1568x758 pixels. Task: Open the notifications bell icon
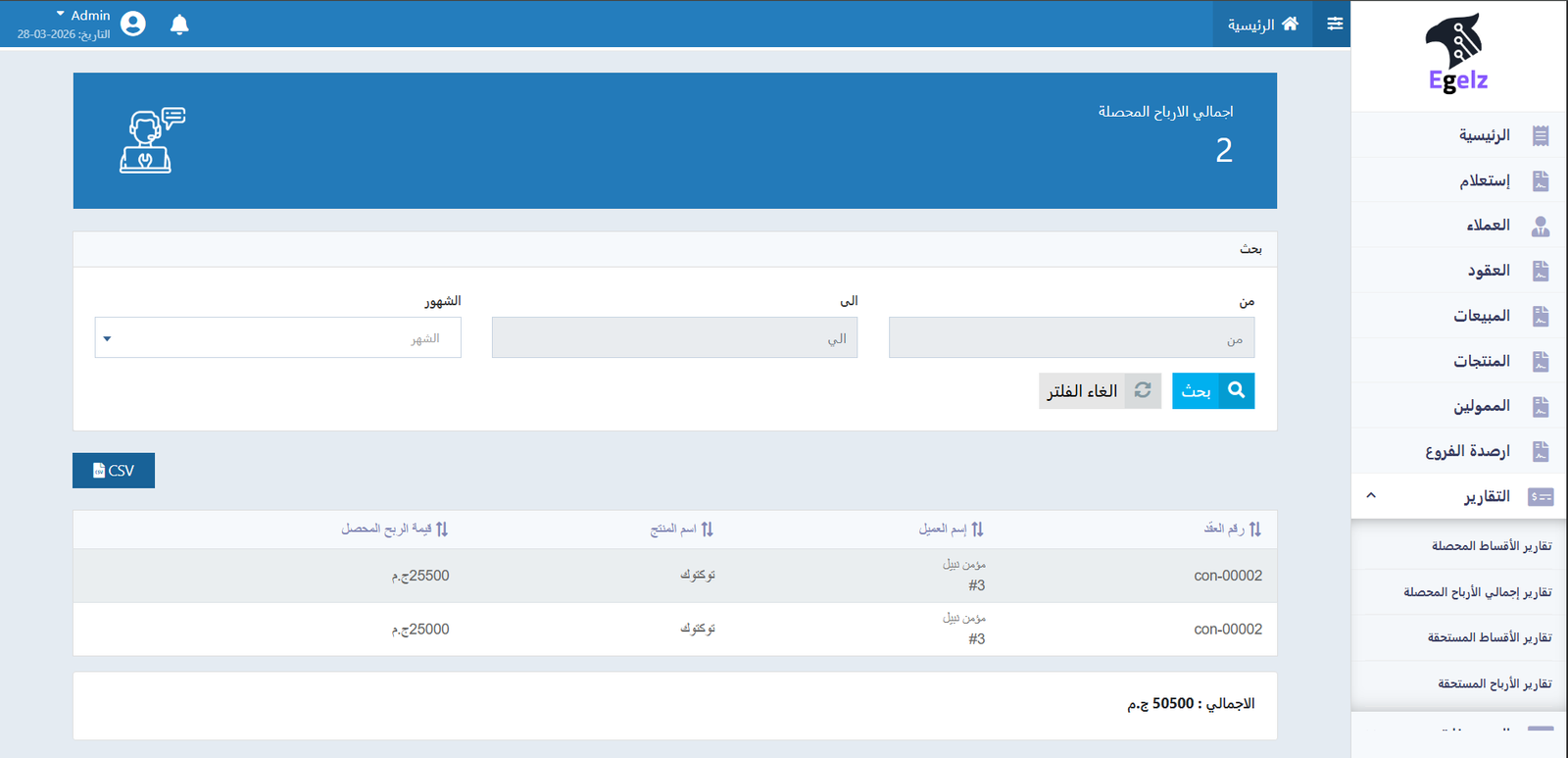click(179, 25)
